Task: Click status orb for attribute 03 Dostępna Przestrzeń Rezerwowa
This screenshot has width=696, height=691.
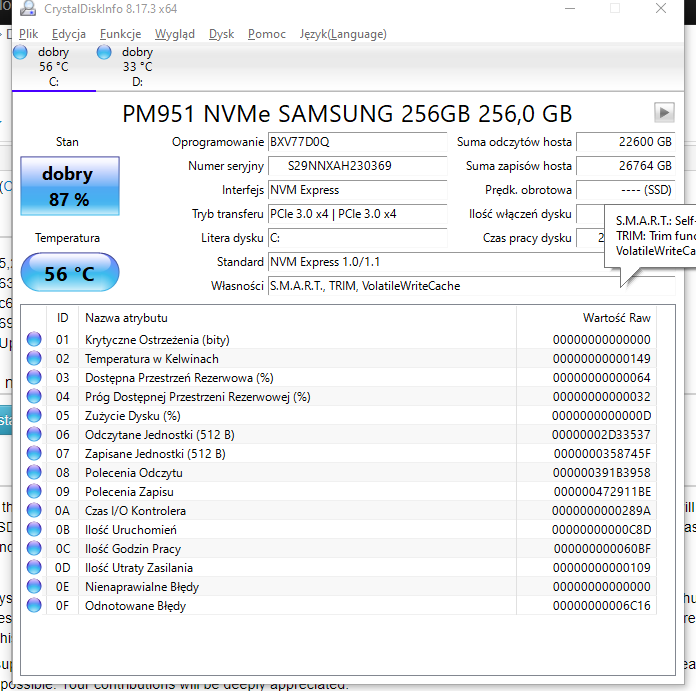Action: click(34, 378)
